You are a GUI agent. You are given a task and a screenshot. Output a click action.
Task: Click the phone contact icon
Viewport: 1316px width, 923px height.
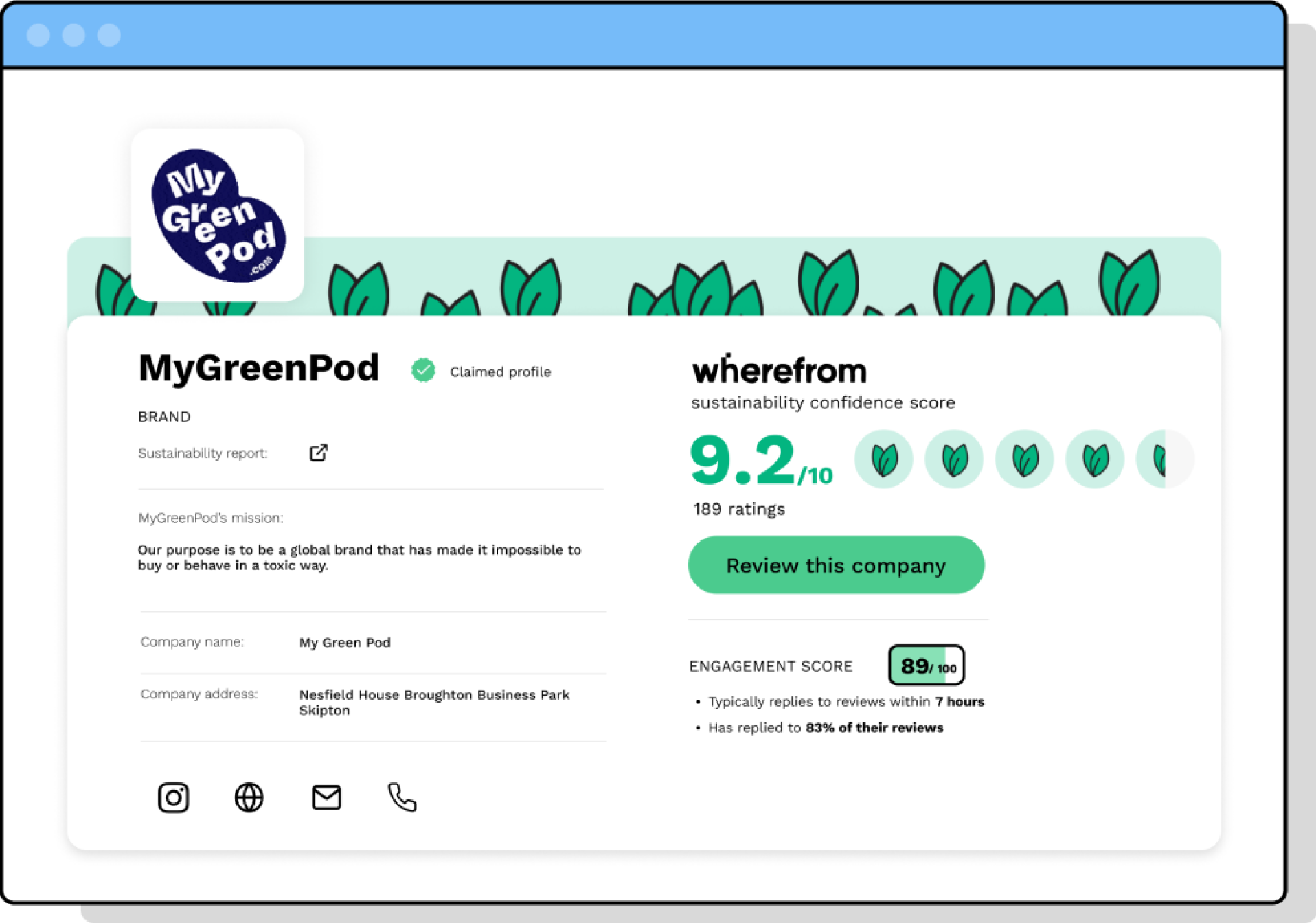(x=402, y=797)
